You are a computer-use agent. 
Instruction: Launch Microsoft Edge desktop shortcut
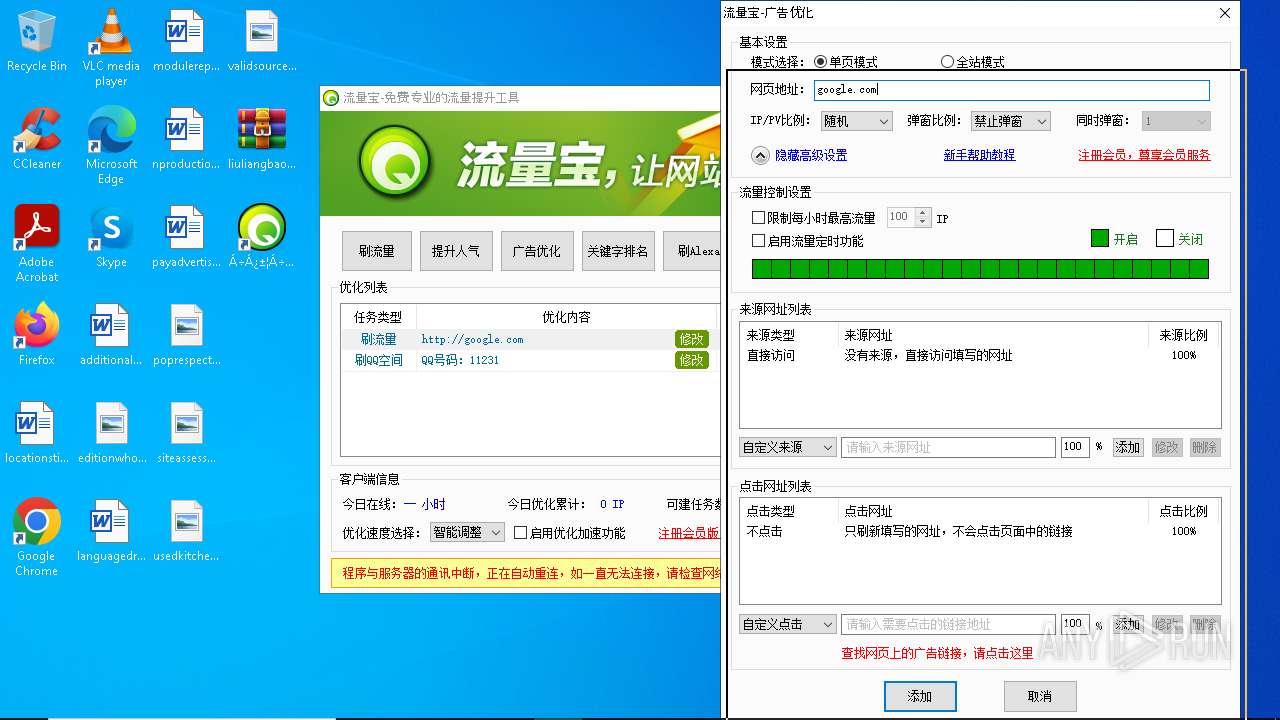coord(111,145)
